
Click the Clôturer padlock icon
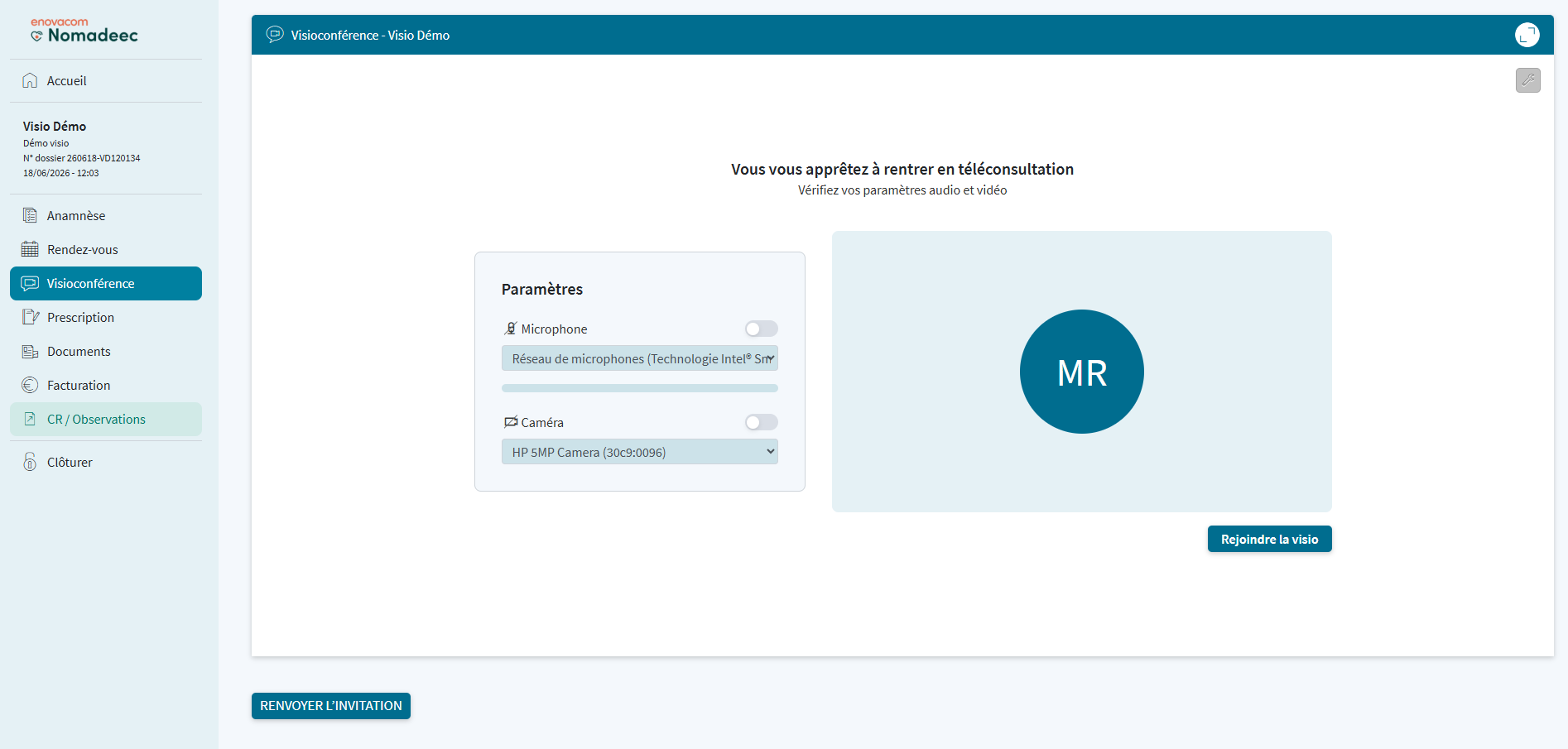click(x=30, y=462)
